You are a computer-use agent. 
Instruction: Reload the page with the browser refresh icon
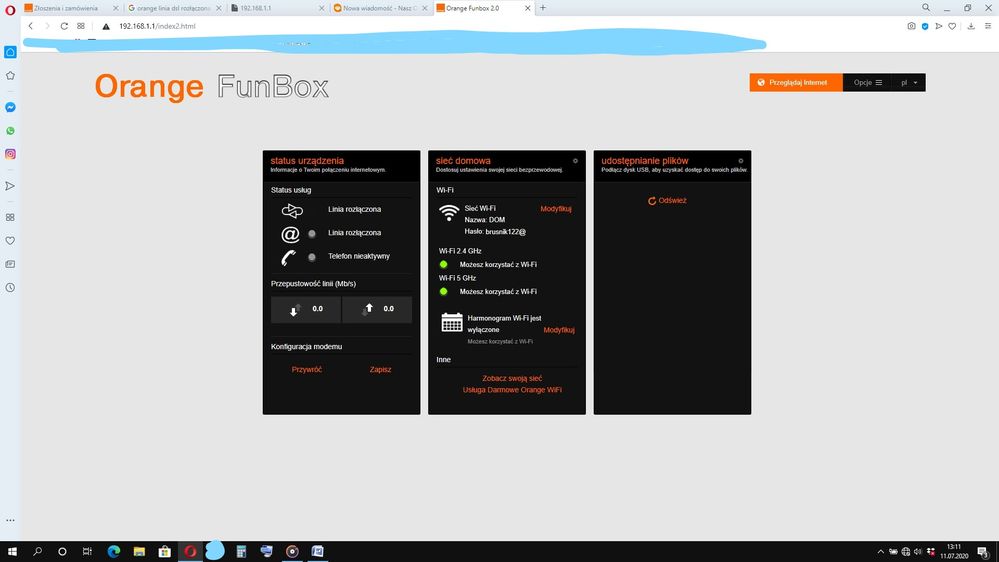point(64,26)
